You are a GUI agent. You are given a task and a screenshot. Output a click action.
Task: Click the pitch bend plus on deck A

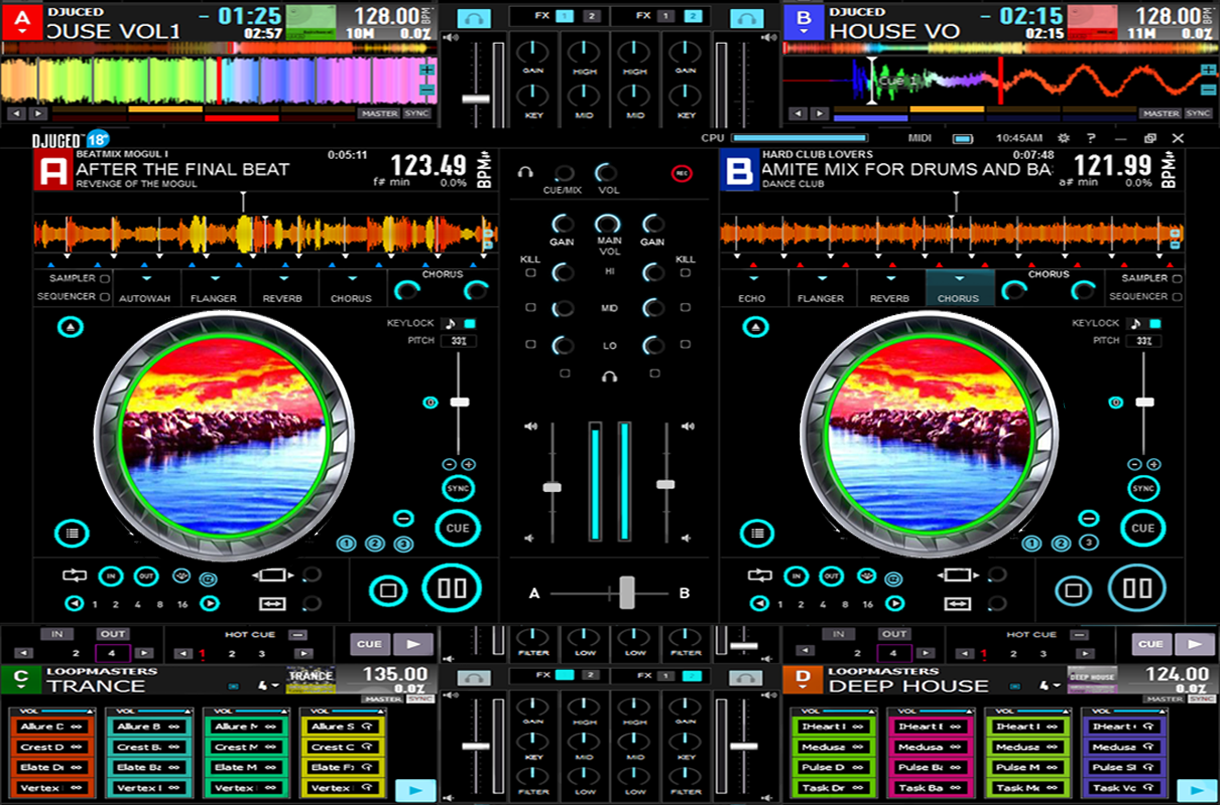click(x=468, y=465)
